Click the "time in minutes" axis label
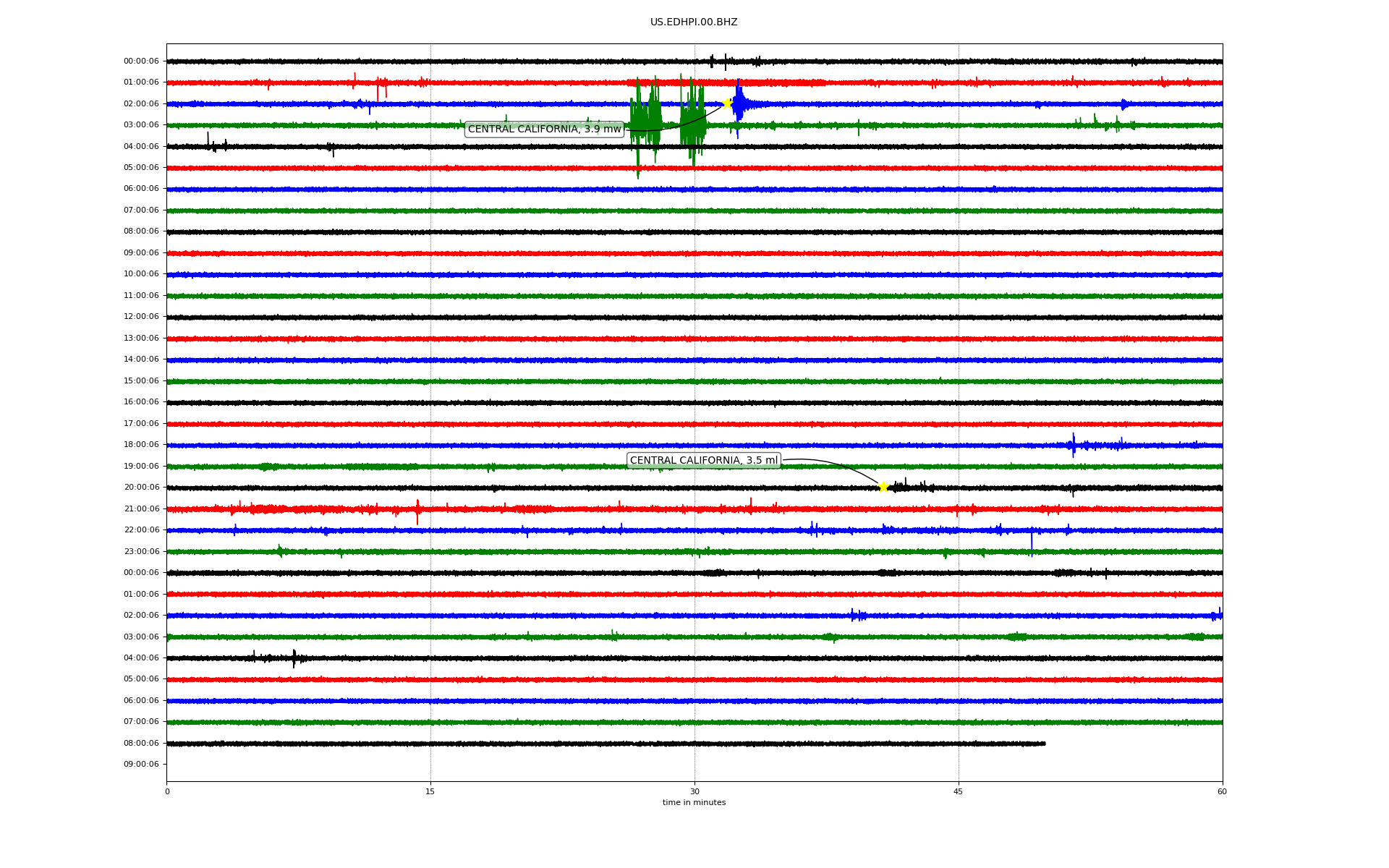This screenshot has height=868, width=1389. click(693, 802)
